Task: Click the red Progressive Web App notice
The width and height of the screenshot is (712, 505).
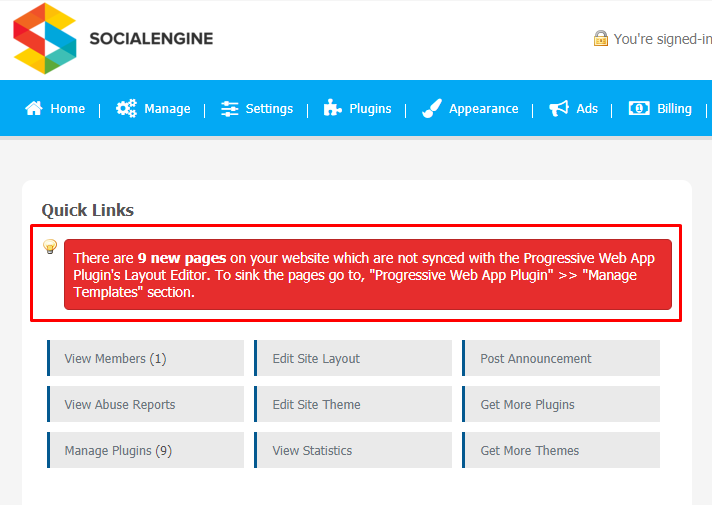Action: 368,275
